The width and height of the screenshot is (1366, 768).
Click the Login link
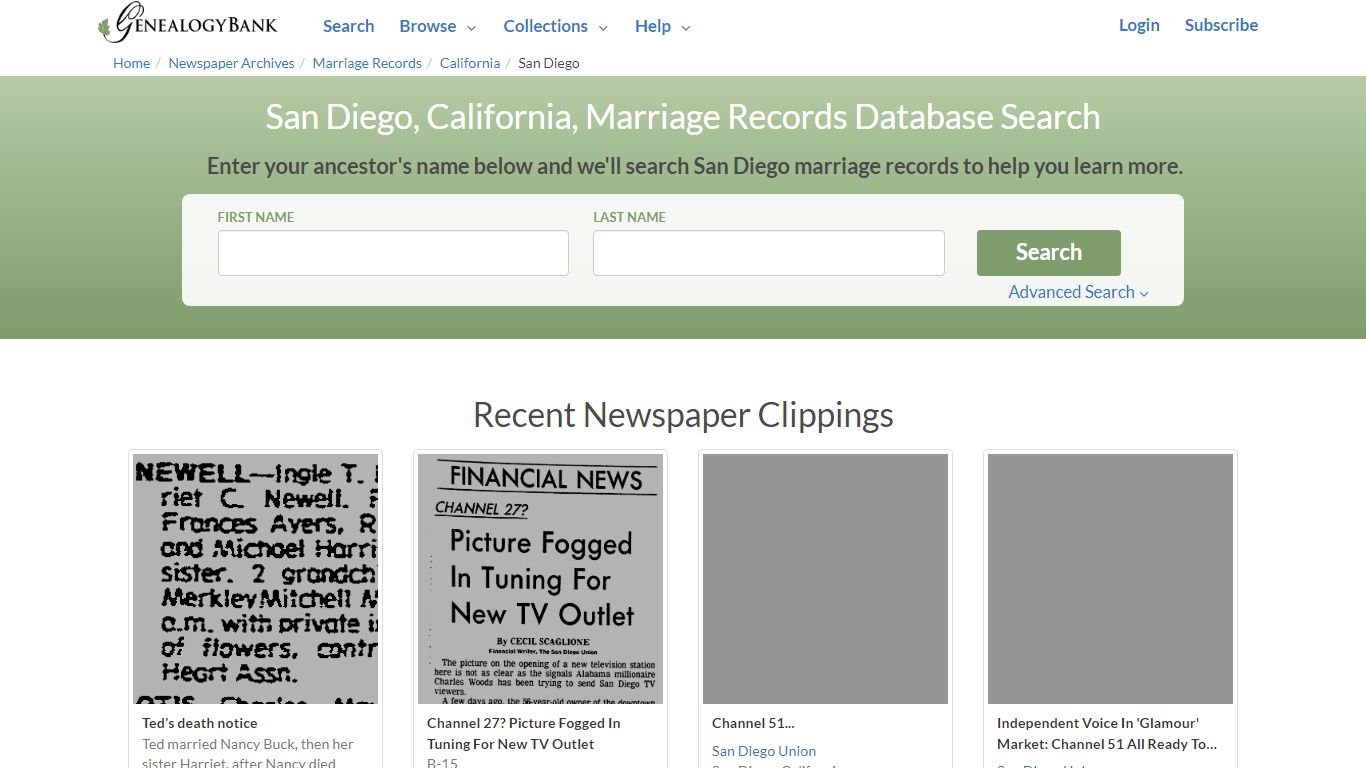1139,25
